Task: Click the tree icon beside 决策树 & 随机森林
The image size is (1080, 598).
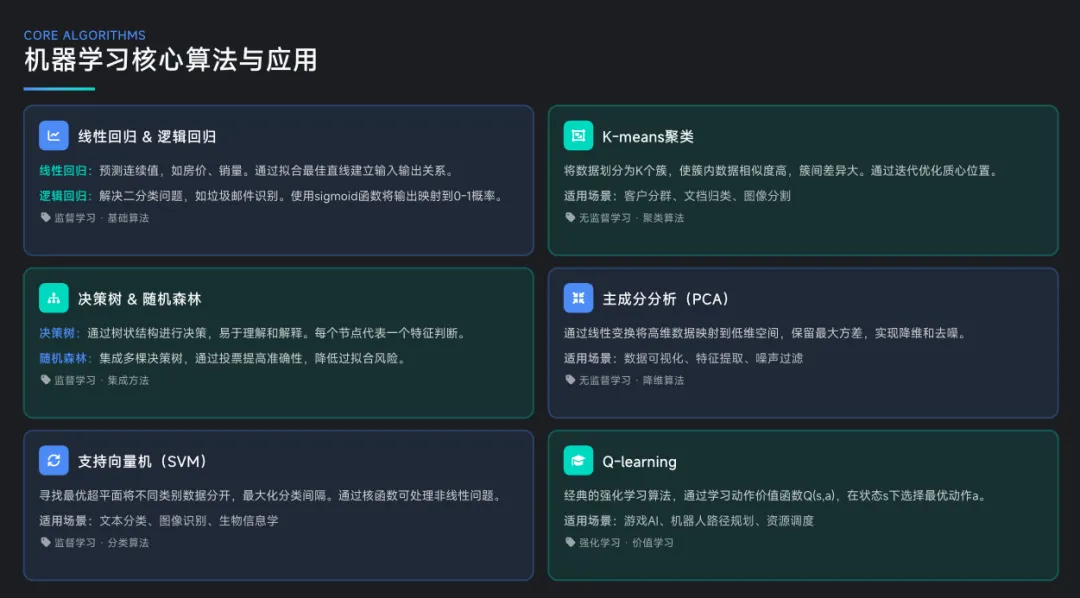Action: (54, 298)
